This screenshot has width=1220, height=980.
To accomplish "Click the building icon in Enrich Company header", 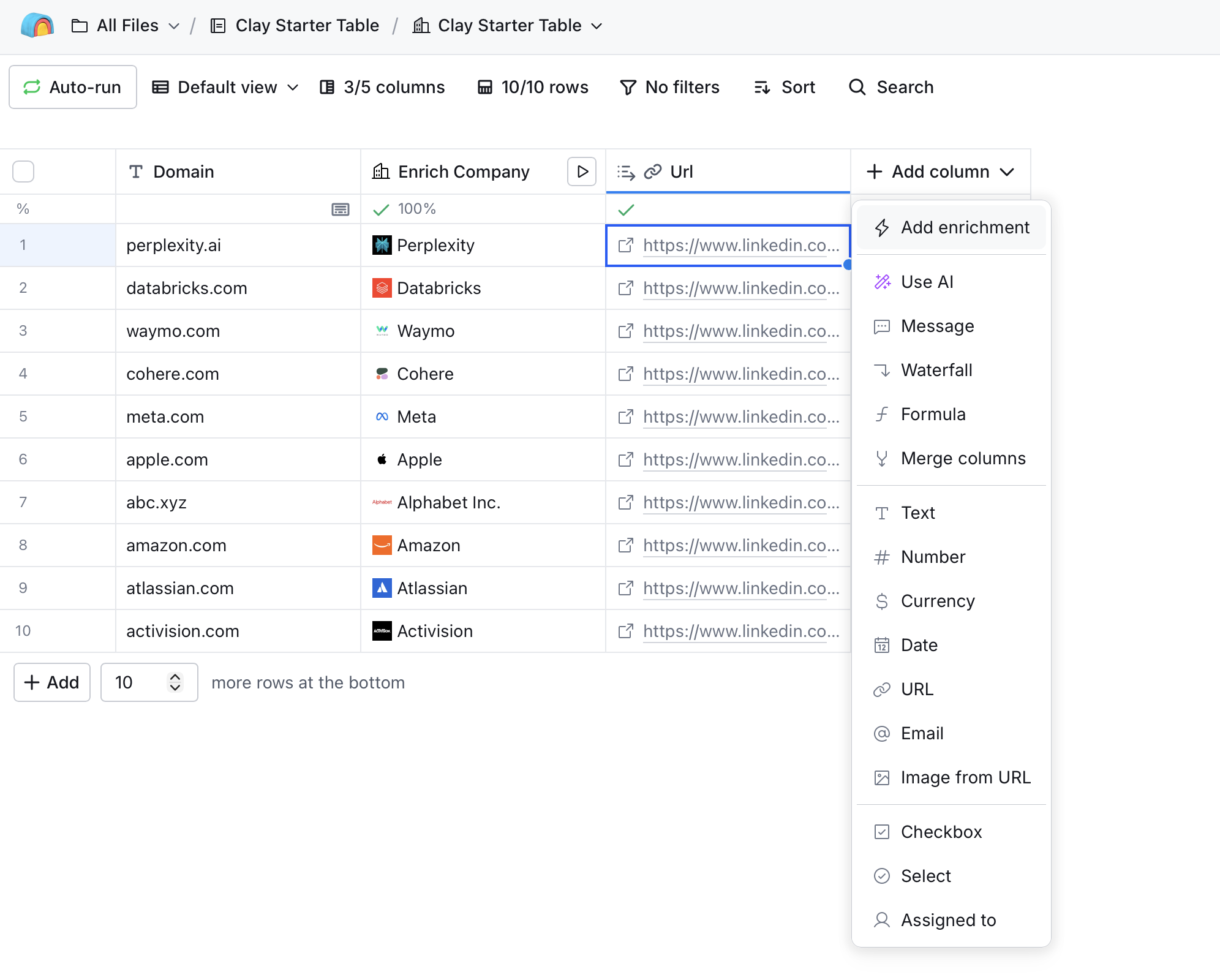I will pyautogui.click(x=380, y=171).
